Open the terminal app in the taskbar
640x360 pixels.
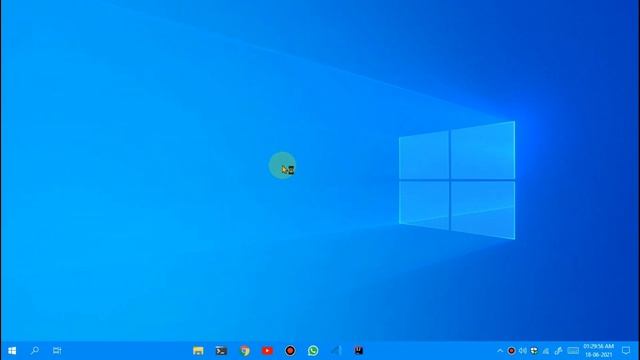(x=221, y=351)
